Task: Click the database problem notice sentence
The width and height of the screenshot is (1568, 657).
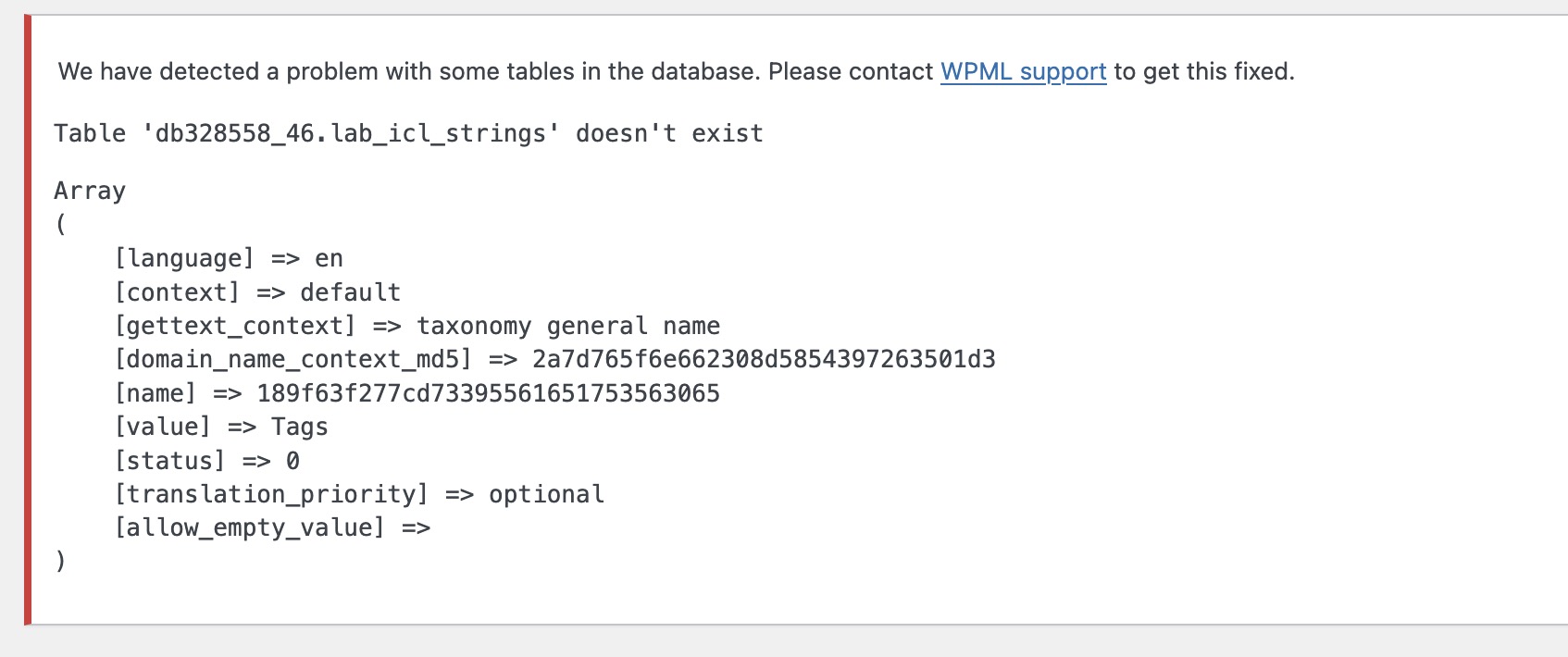Action: click(676, 71)
